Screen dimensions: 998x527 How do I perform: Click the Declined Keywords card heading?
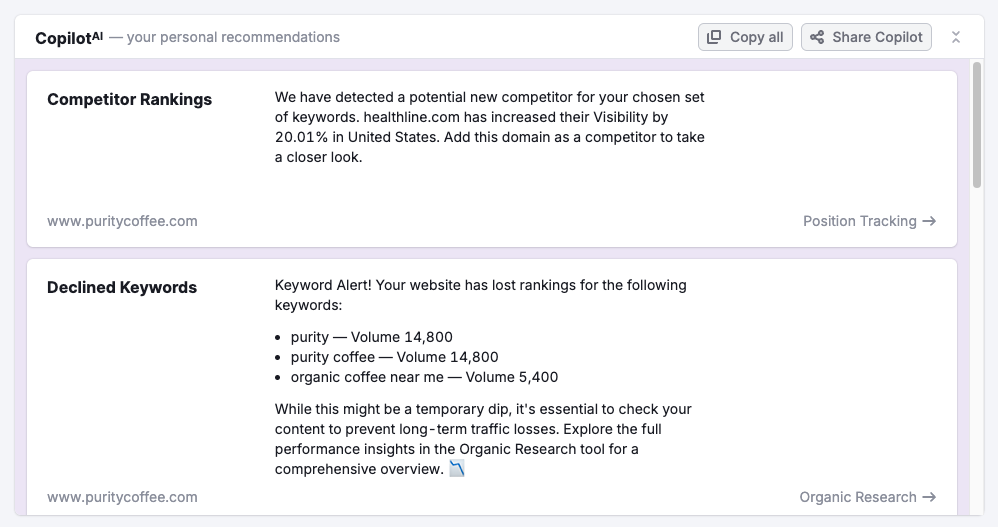pyautogui.click(x=121, y=287)
